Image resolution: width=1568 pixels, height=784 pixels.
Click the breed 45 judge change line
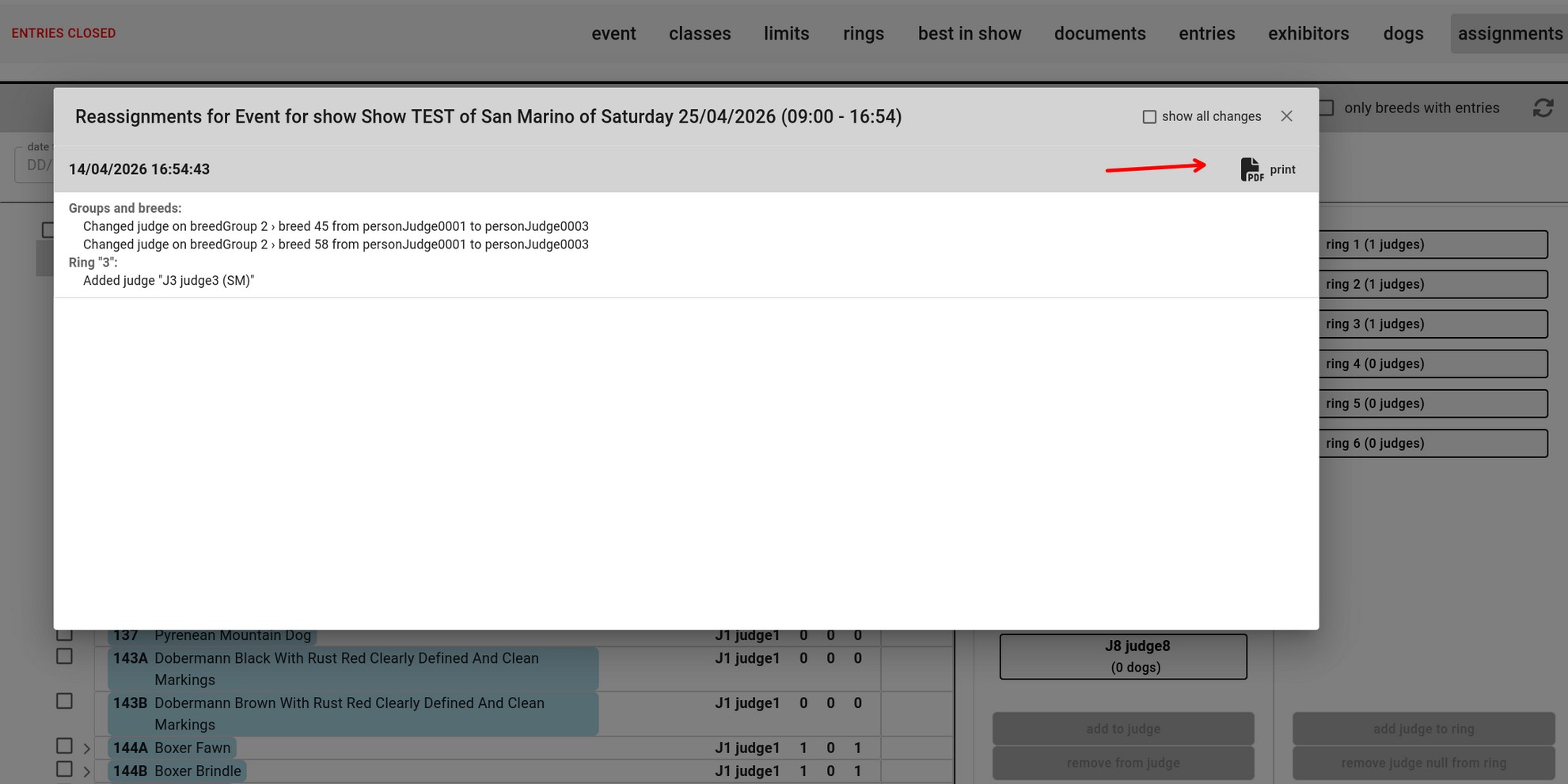pyautogui.click(x=336, y=226)
